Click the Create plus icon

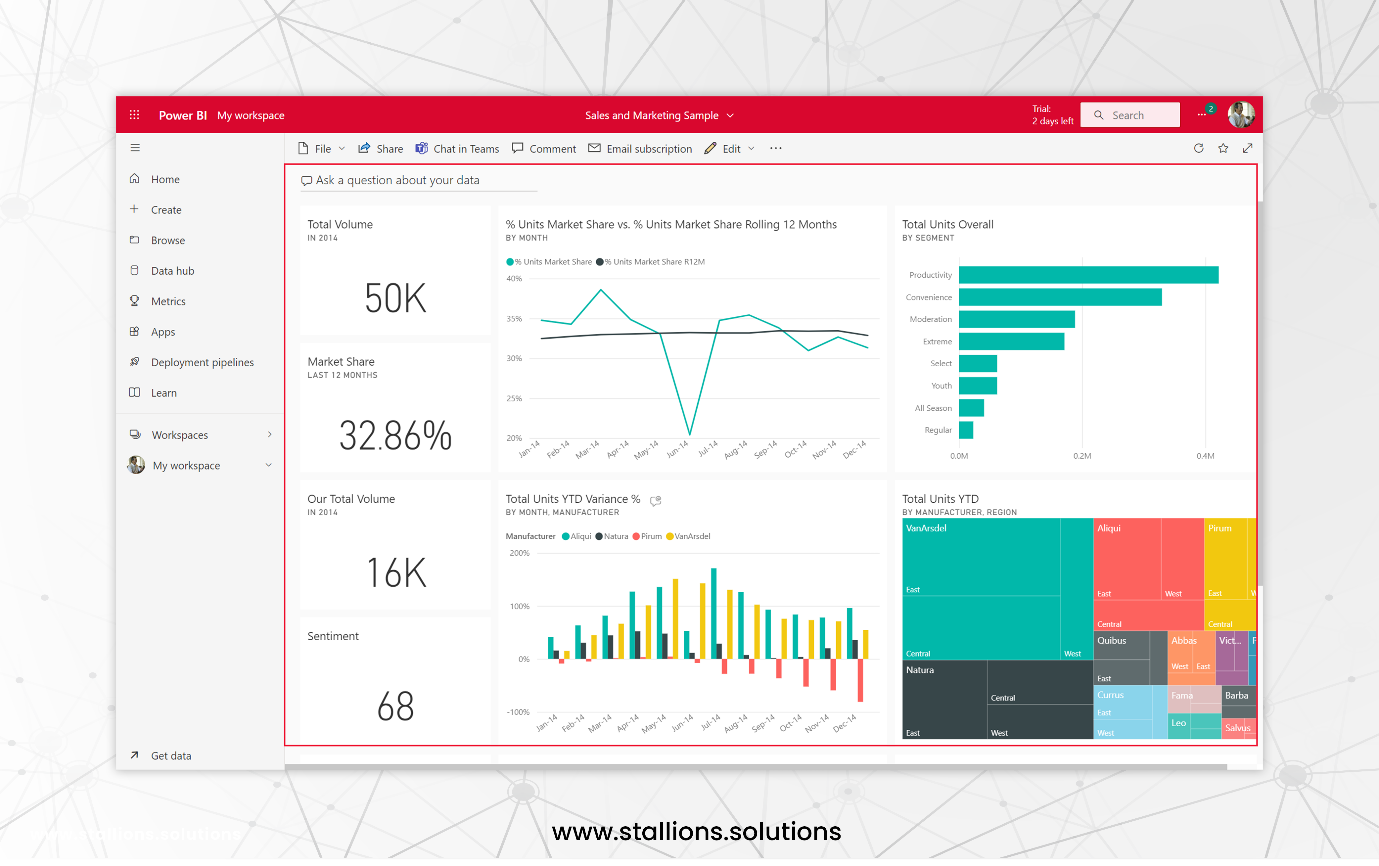pos(135,209)
